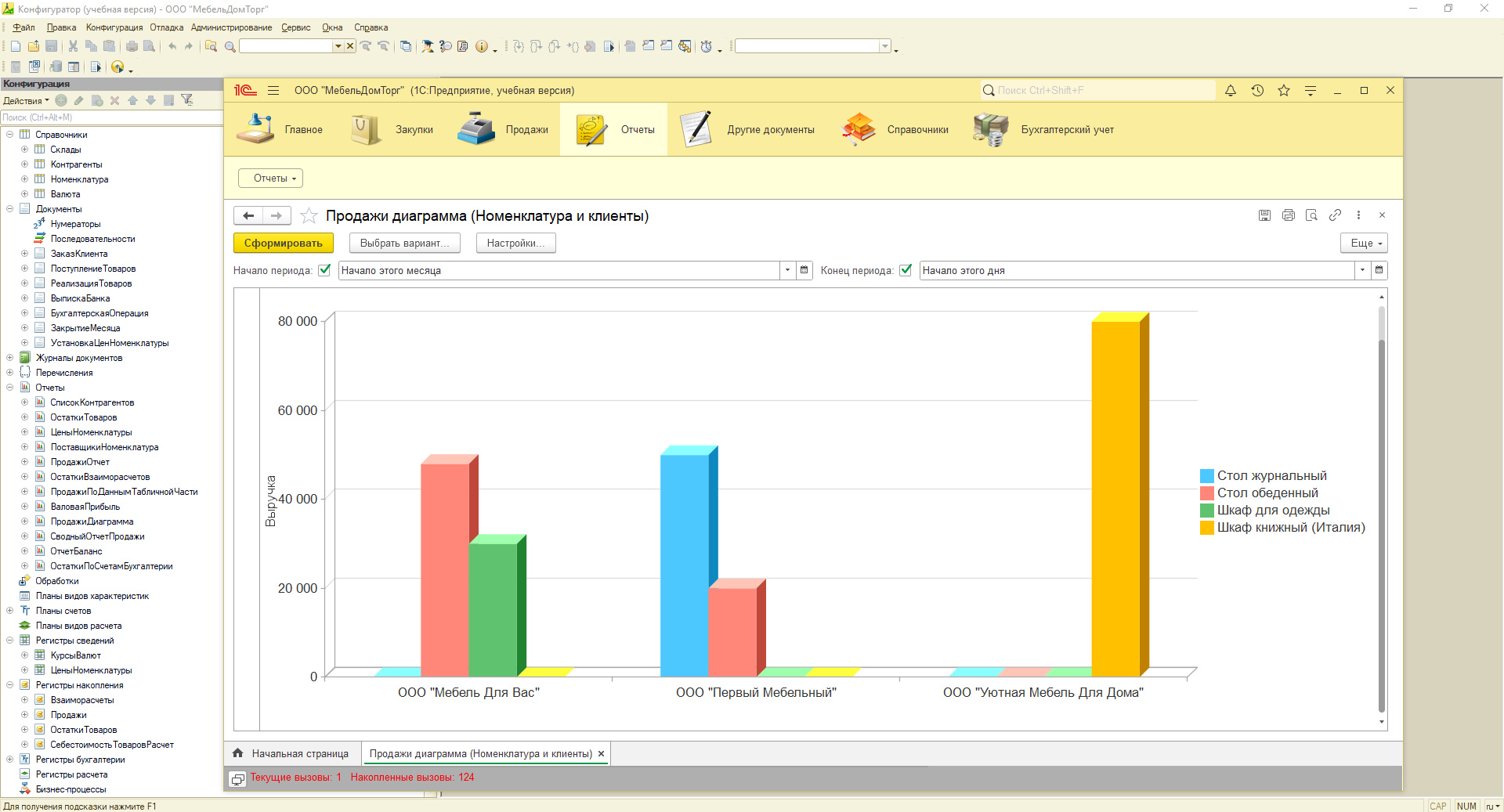The image size is (1504, 812).
Task: Click the Выбрать вариант... button
Action: (x=405, y=244)
